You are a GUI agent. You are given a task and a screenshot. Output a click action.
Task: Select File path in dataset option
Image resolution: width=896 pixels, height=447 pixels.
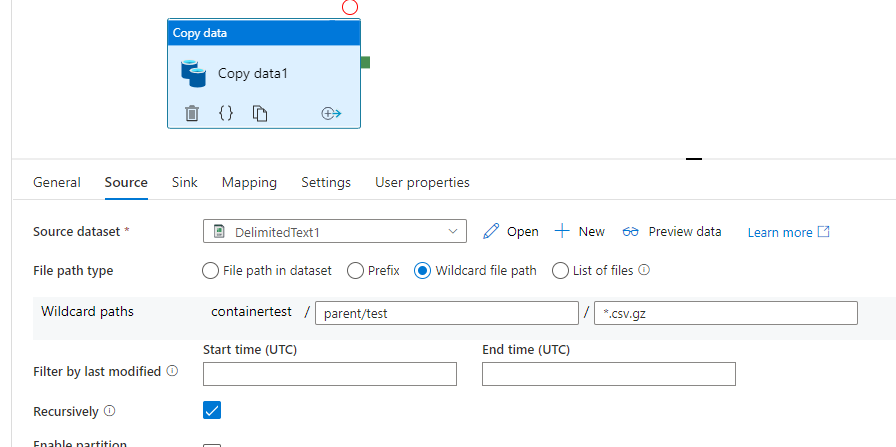tap(210, 270)
